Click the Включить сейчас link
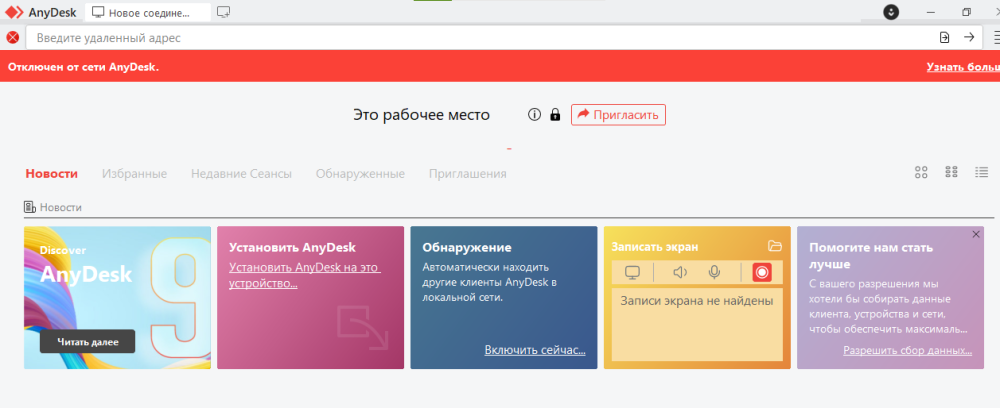This screenshot has height=408, width=1000. (535, 350)
